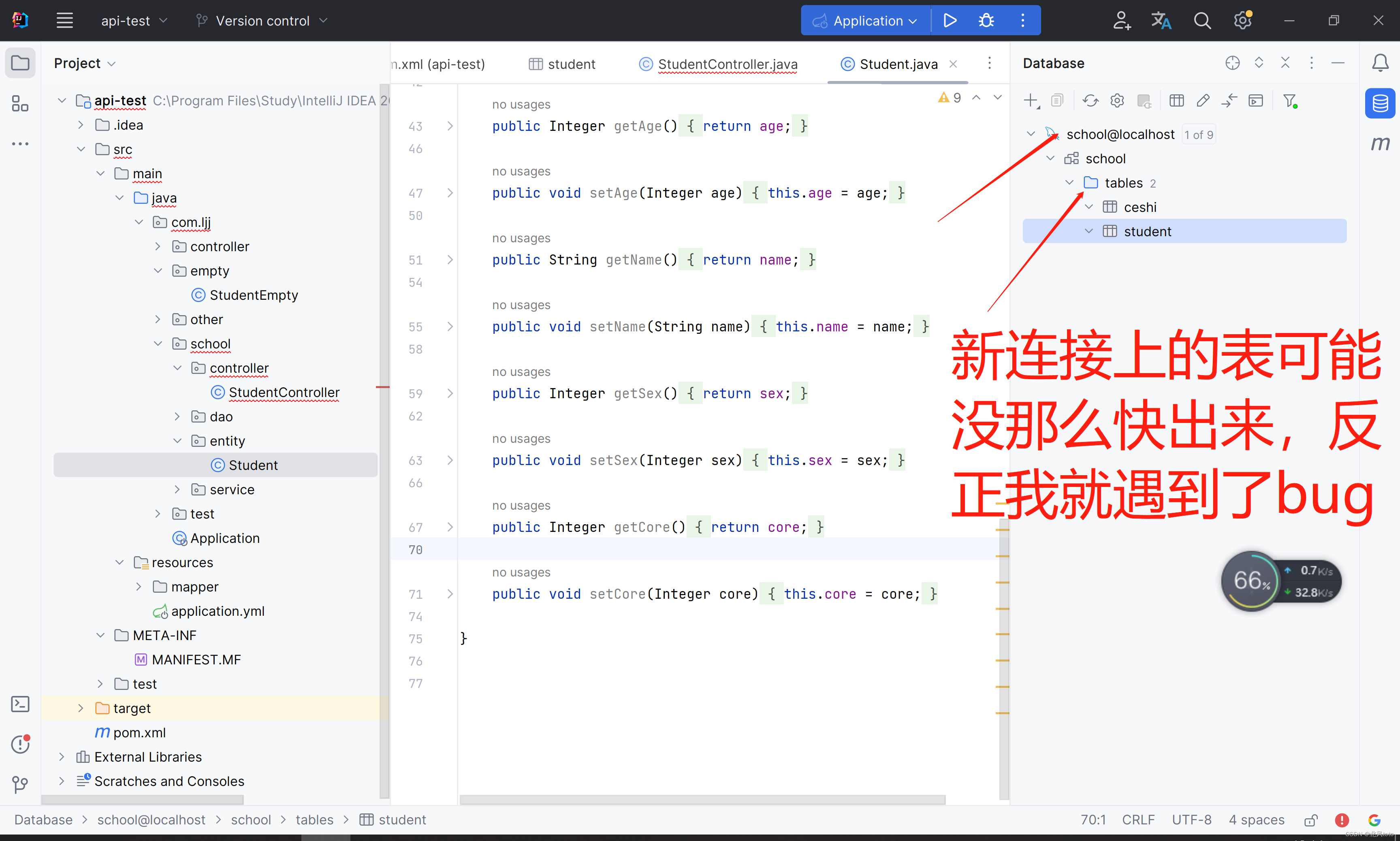1400x841 pixels.
Task: Toggle the Database tool window icon
Action: coord(1380,103)
